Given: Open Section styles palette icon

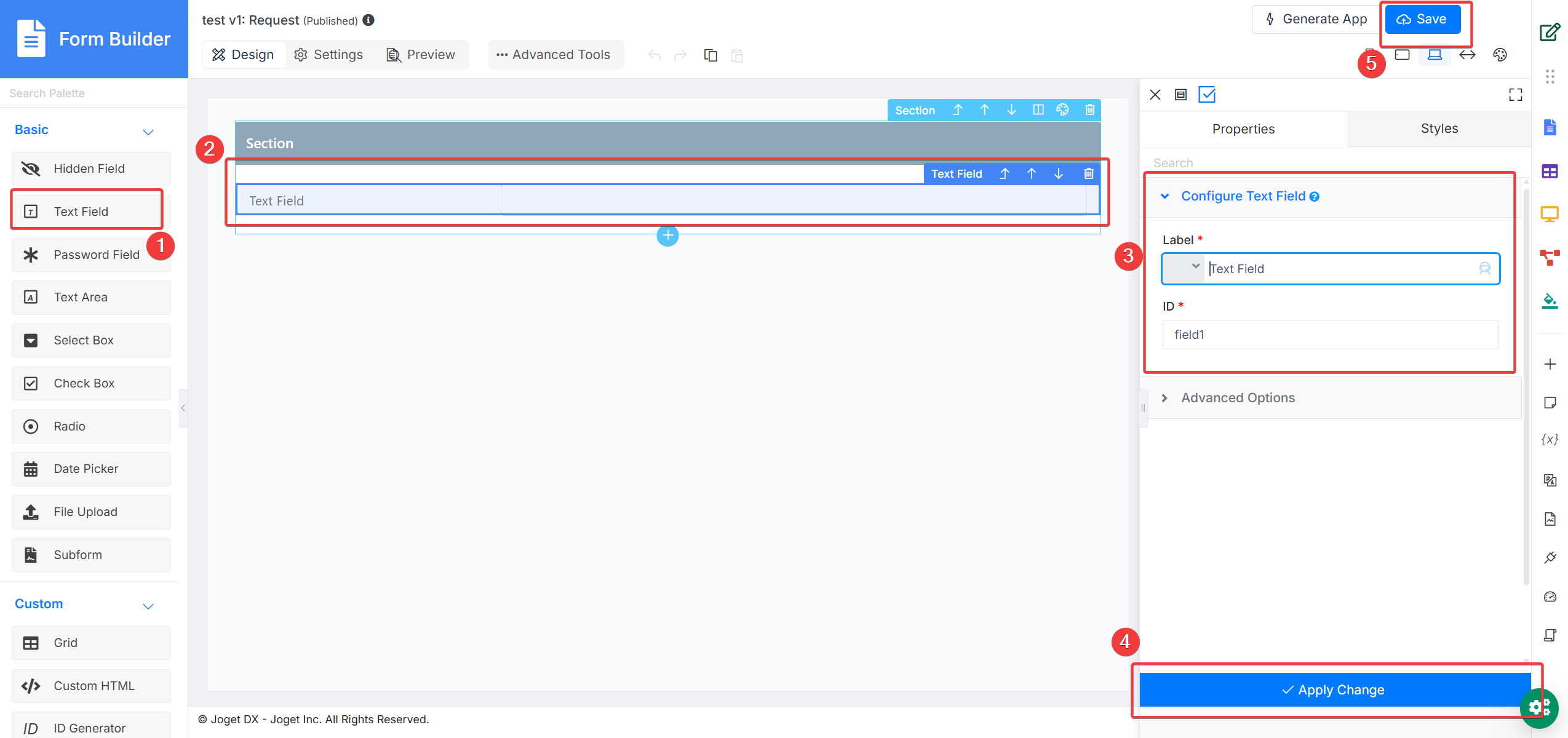Looking at the screenshot, I should pyautogui.click(x=1062, y=110).
